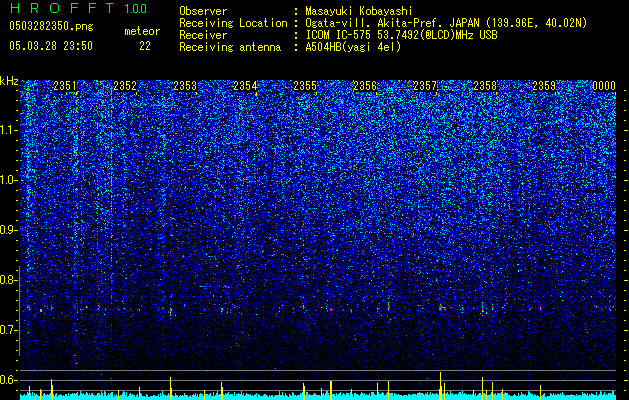Click the tallest yellow signal spike after 2357
The width and height of the screenshot is (629, 400).
click(x=440, y=386)
